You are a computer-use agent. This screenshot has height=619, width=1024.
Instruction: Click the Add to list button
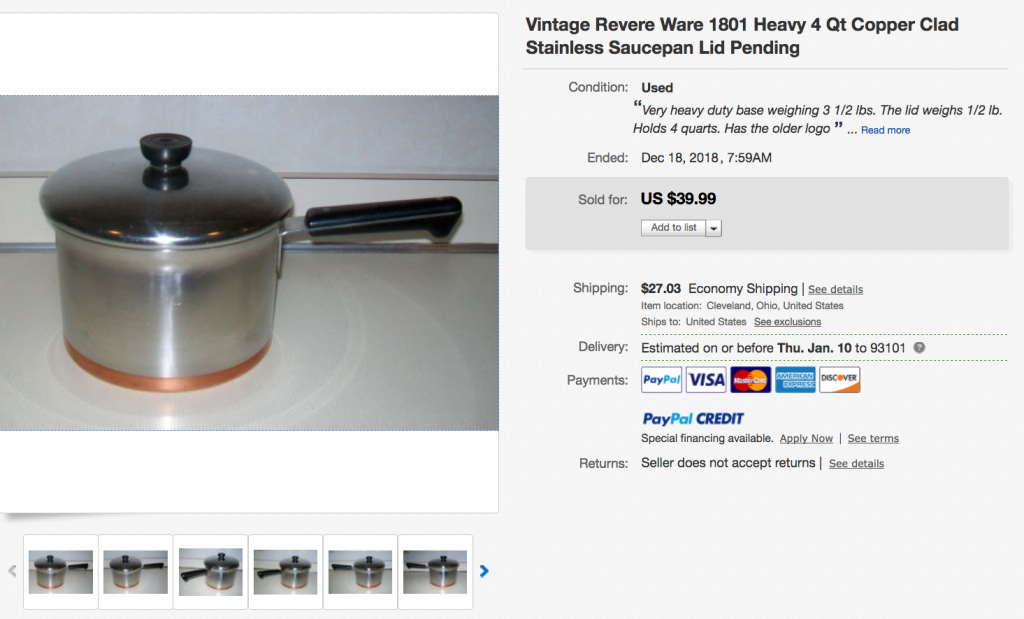coord(673,228)
